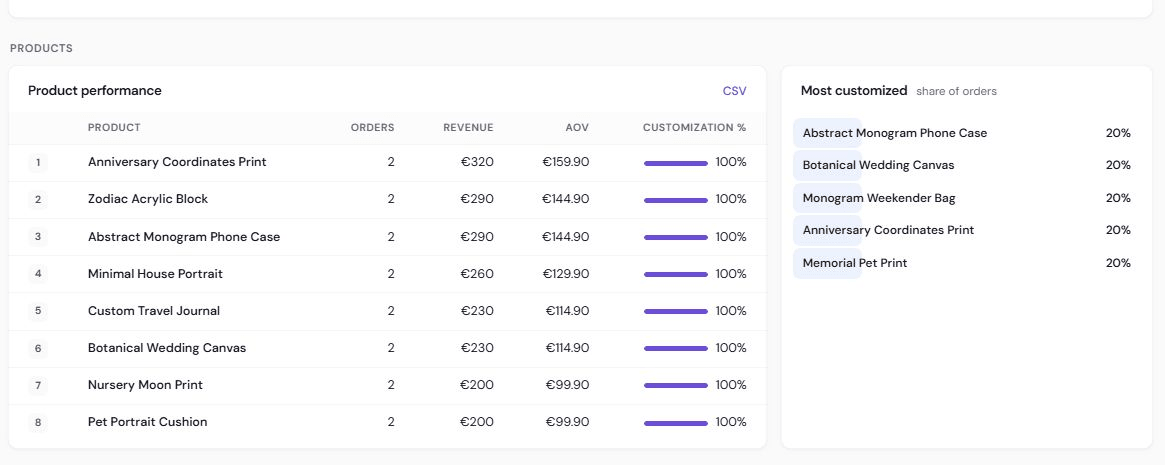Select Botanical Wedding Canvas in product table
This screenshot has width=1165, height=465.
[166, 348]
